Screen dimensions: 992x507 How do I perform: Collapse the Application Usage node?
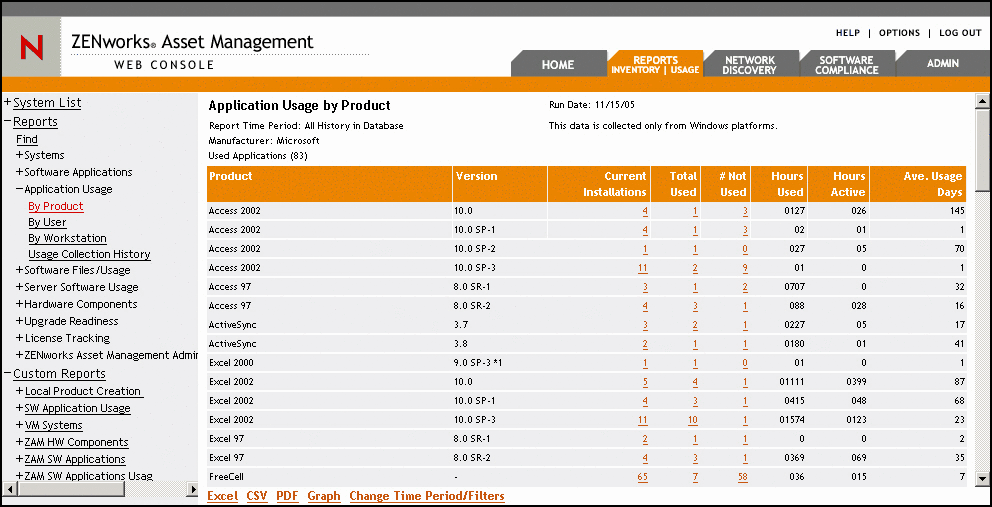[20, 189]
